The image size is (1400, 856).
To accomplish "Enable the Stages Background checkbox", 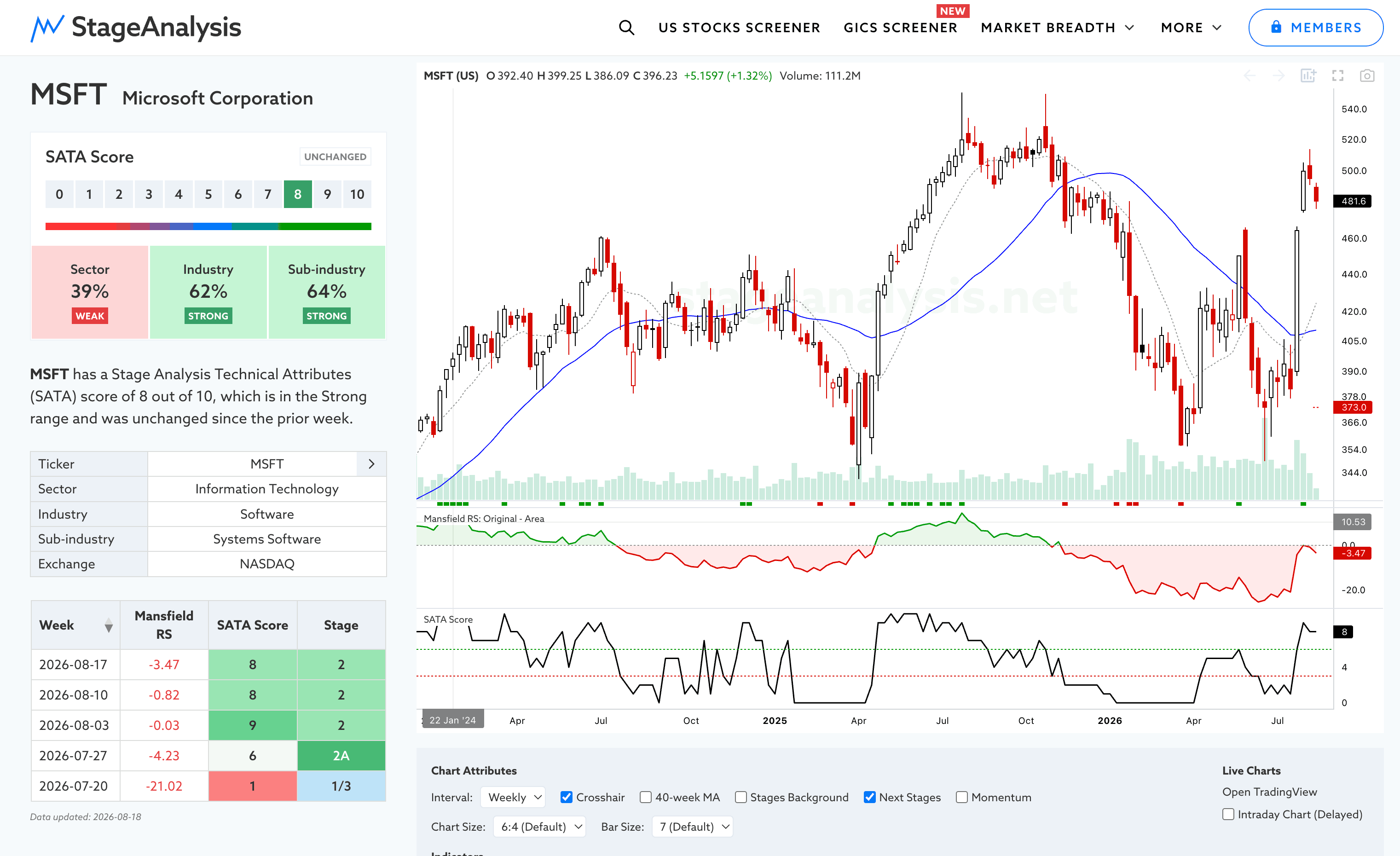I will point(740,797).
